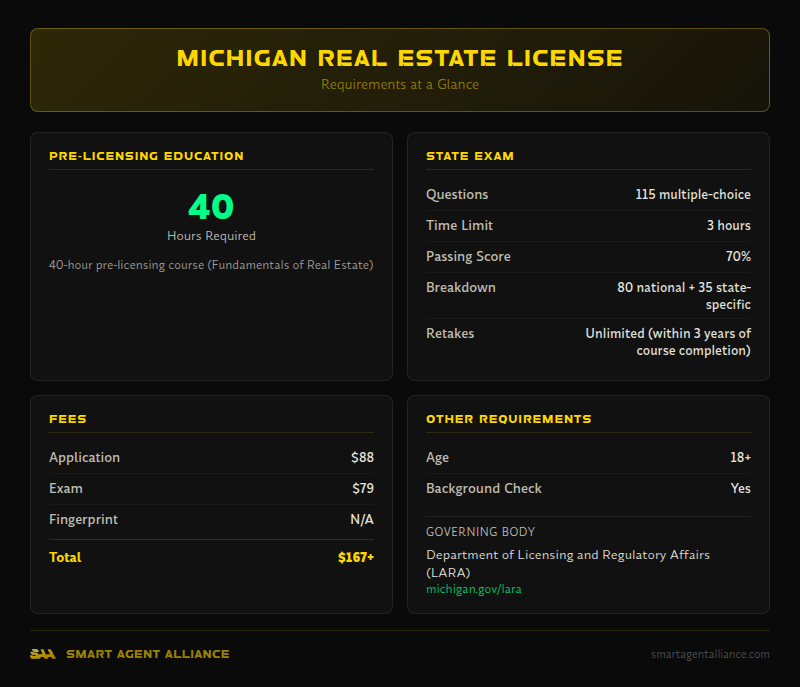The height and width of the screenshot is (687, 800).
Task: Open the smartagentalliance.com link
Action: tap(709, 654)
